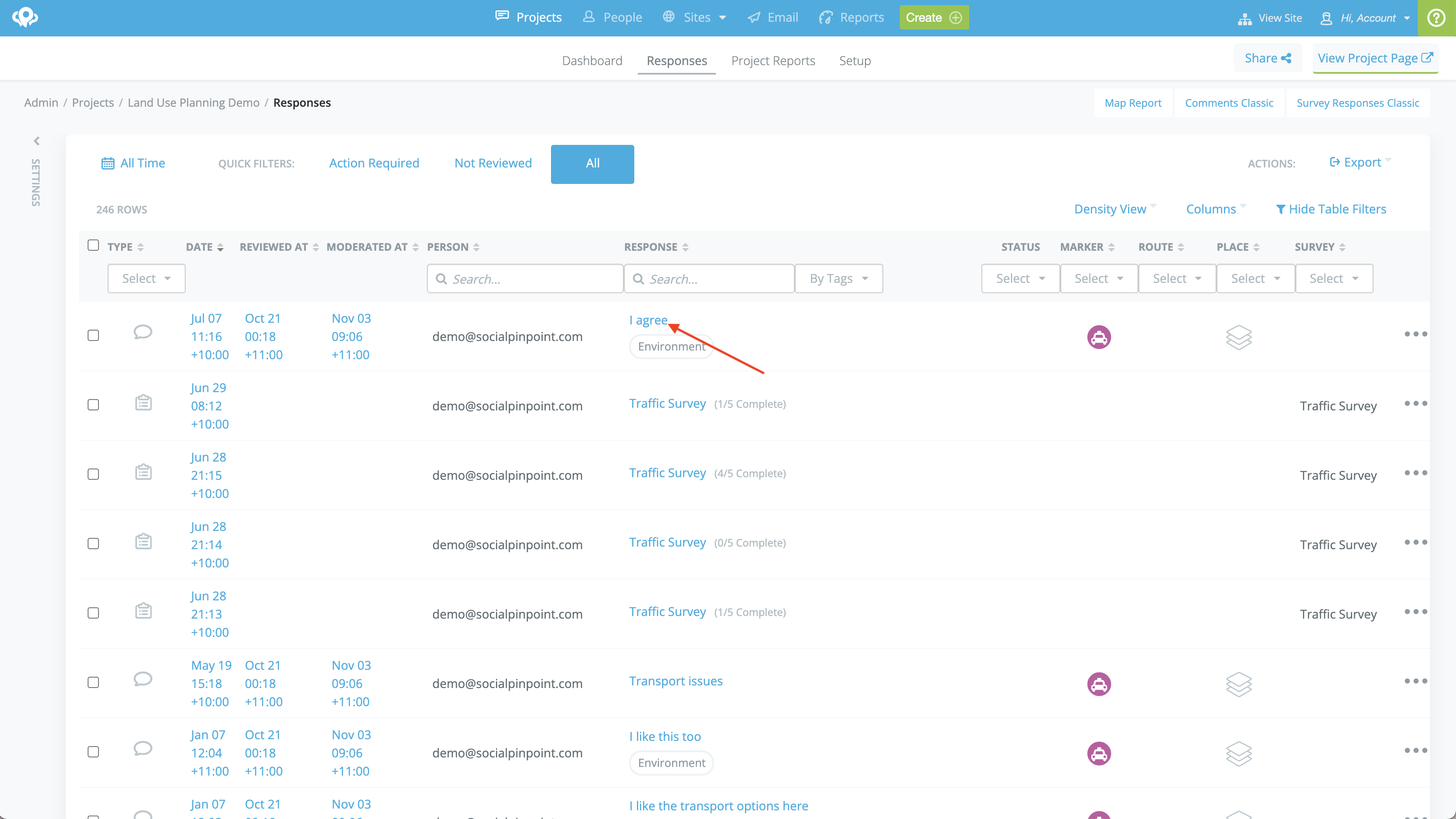
Task: Open the Map Report button
Action: click(1133, 103)
